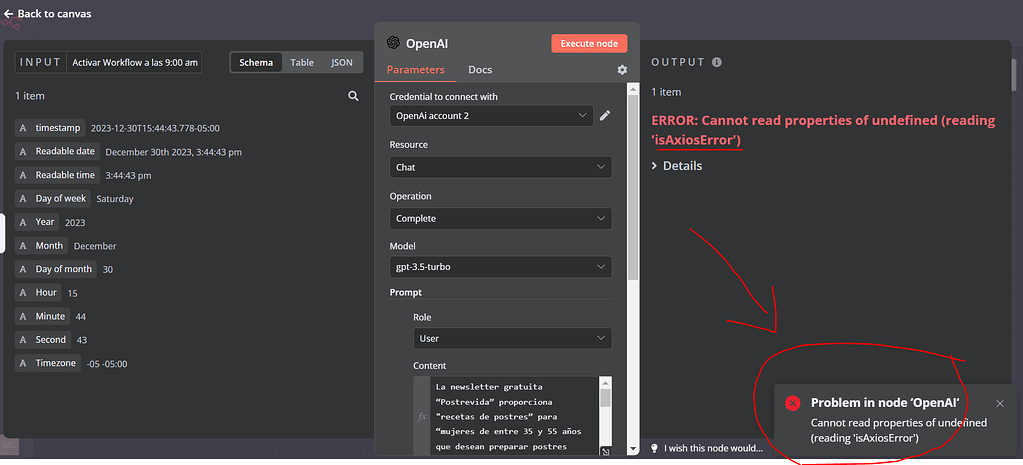Open the Credential OpenAi account 2 dropdown

[490, 116]
